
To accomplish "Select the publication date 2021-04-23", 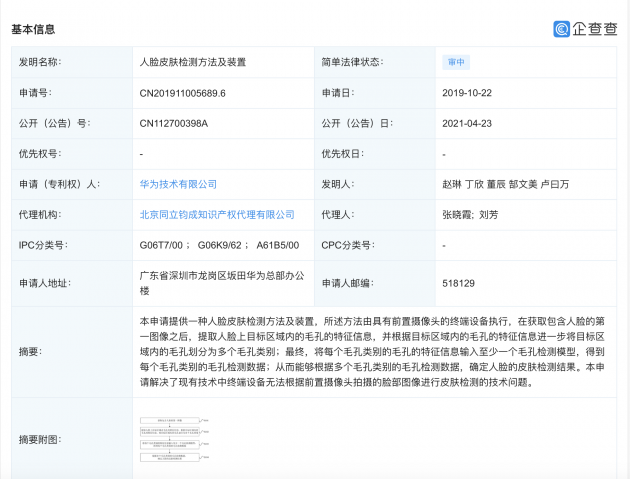I will [467, 124].
